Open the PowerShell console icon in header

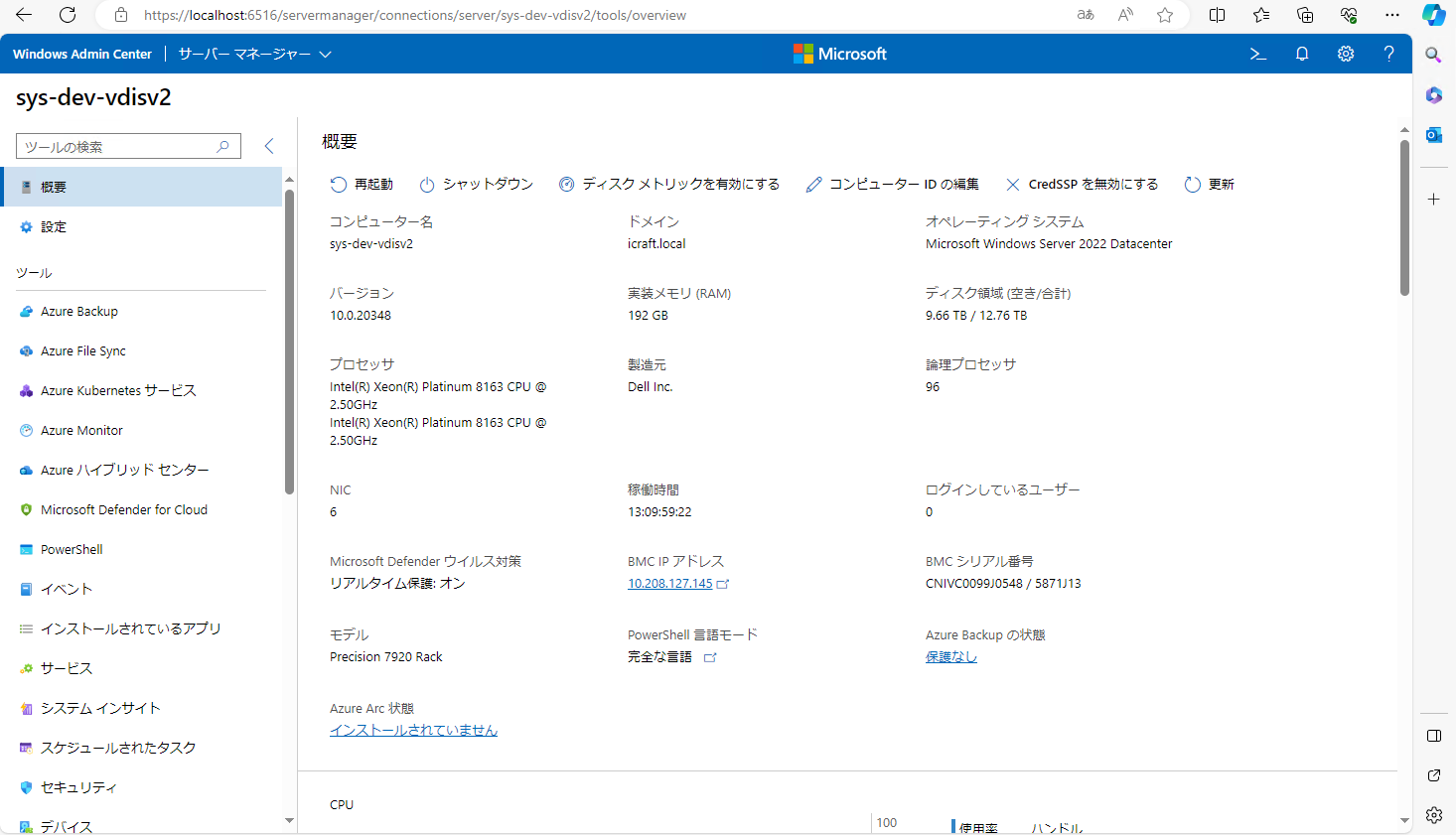pos(1258,54)
